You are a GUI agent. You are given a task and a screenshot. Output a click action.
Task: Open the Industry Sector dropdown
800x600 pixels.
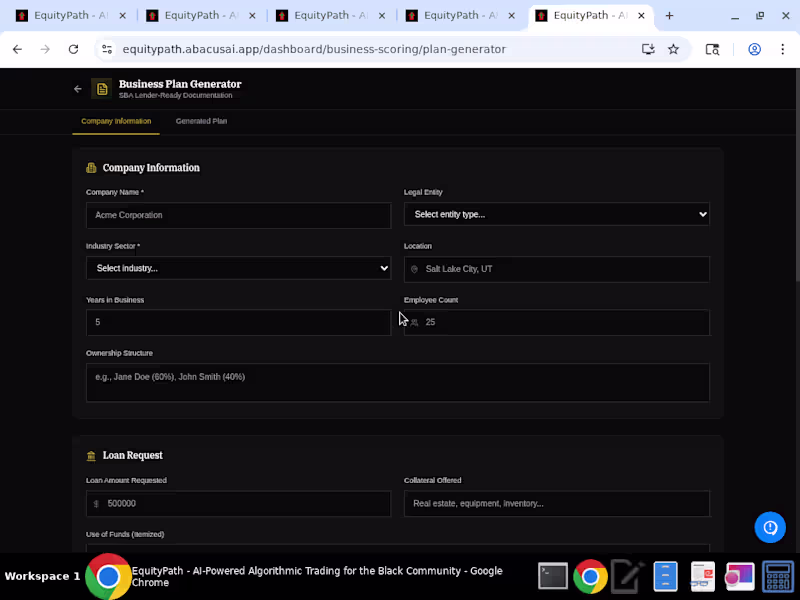238,268
